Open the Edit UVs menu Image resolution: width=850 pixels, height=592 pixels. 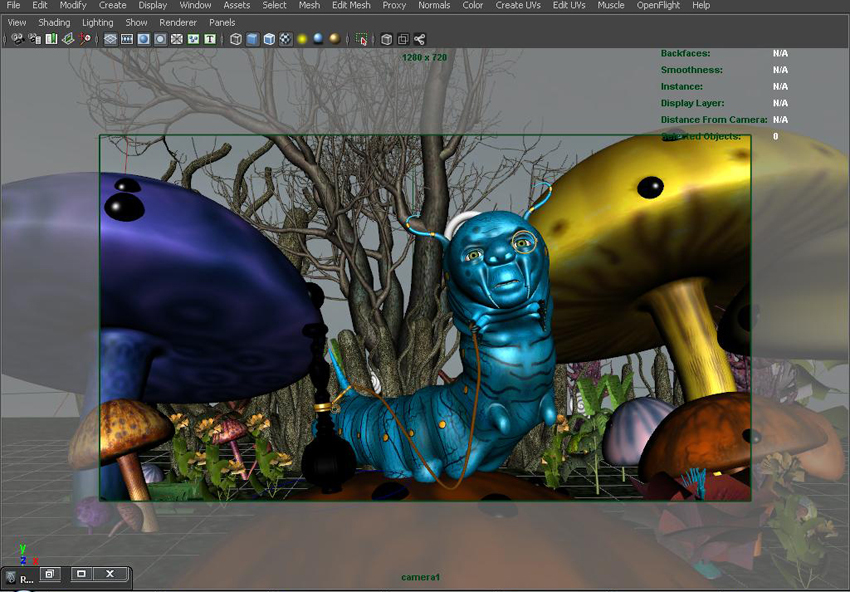(569, 5)
